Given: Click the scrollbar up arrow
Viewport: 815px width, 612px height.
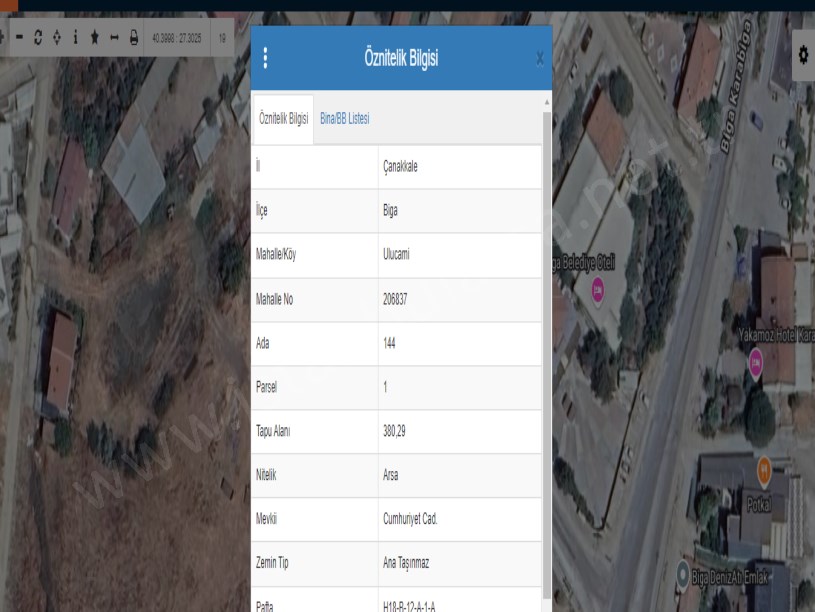Looking at the screenshot, I should [x=546, y=102].
